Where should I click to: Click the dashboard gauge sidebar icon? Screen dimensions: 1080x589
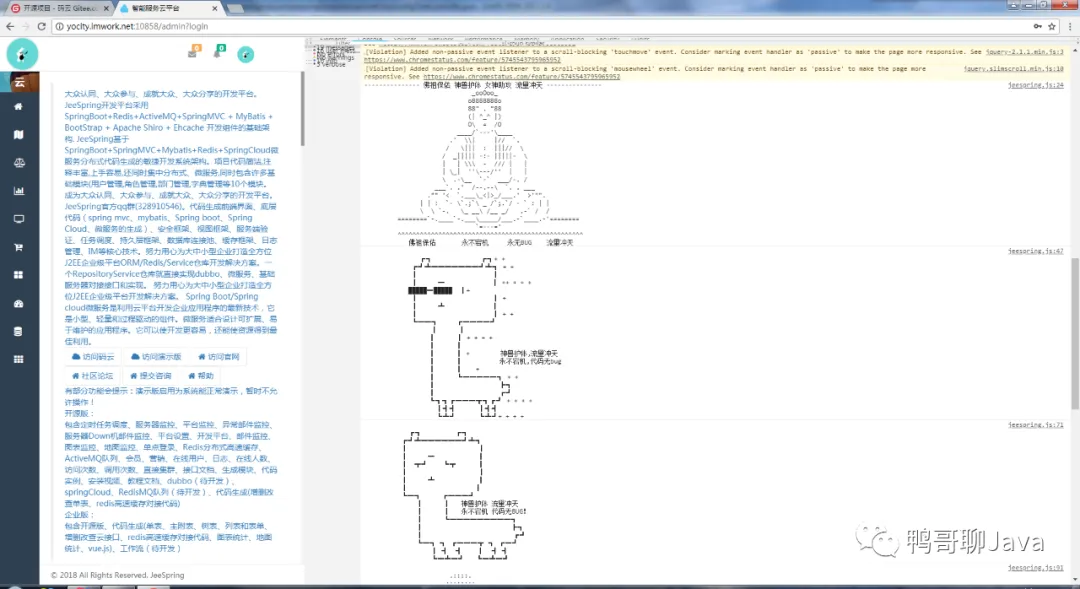tap(19, 303)
